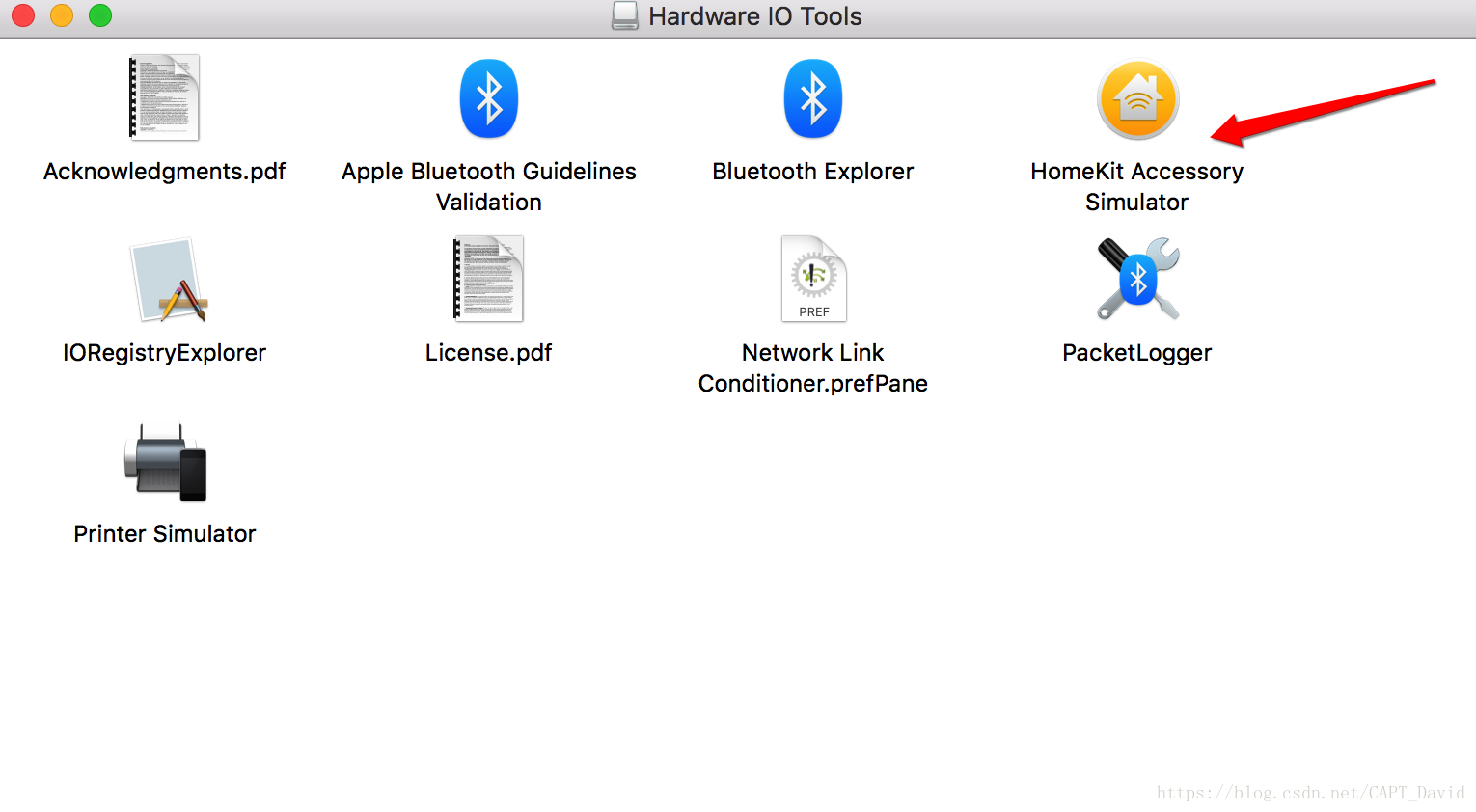The width and height of the screenshot is (1476, 812).
Task: Click the disk icon in the title bar
Action: tap(625, 15)
